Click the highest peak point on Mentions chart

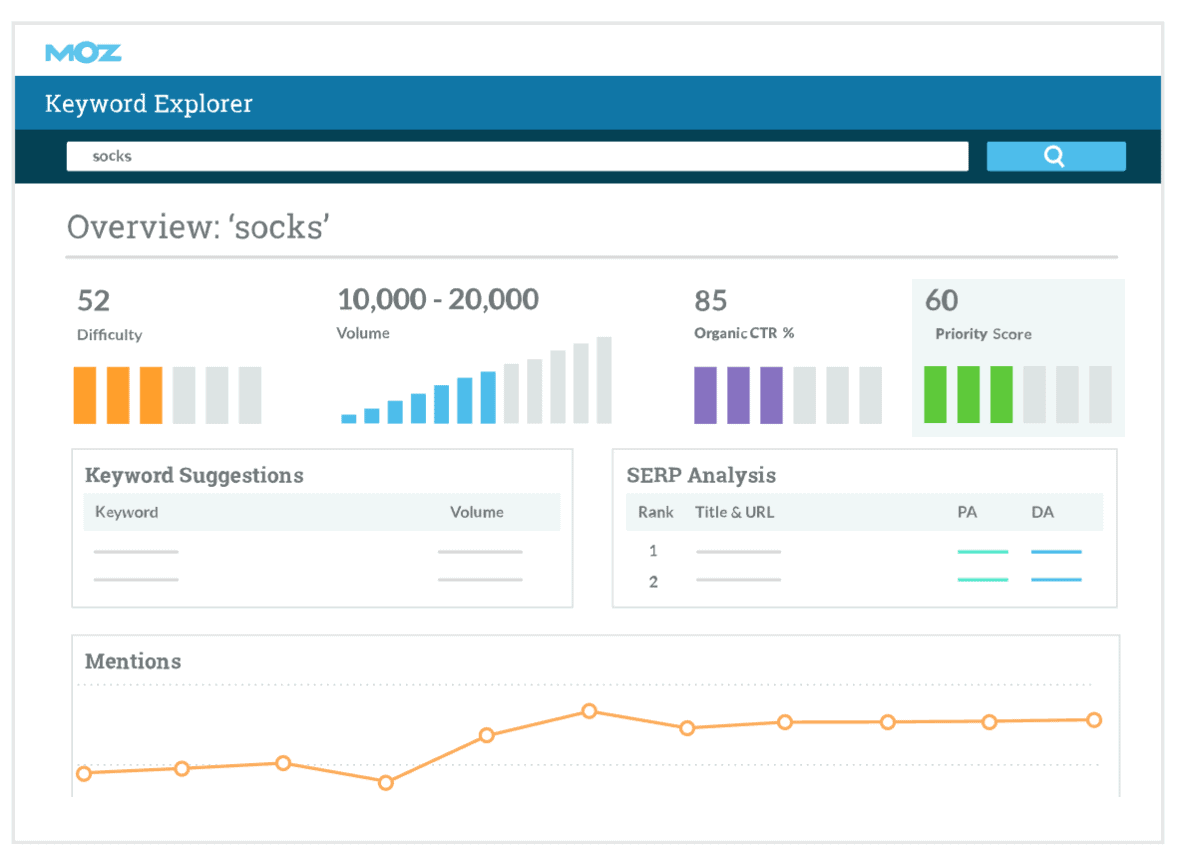(x=589, y=711)
